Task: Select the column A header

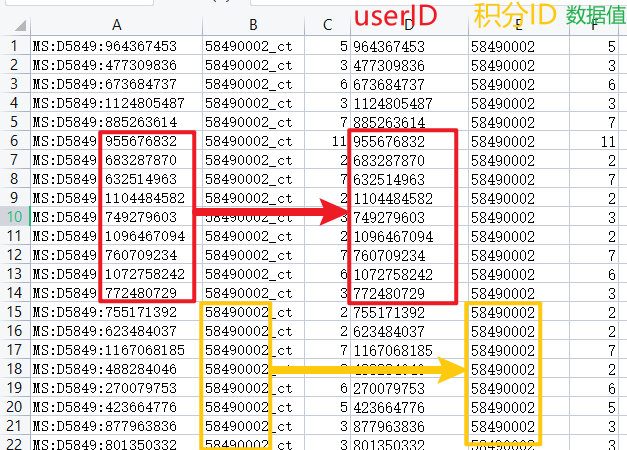Action: click(115, 22)
